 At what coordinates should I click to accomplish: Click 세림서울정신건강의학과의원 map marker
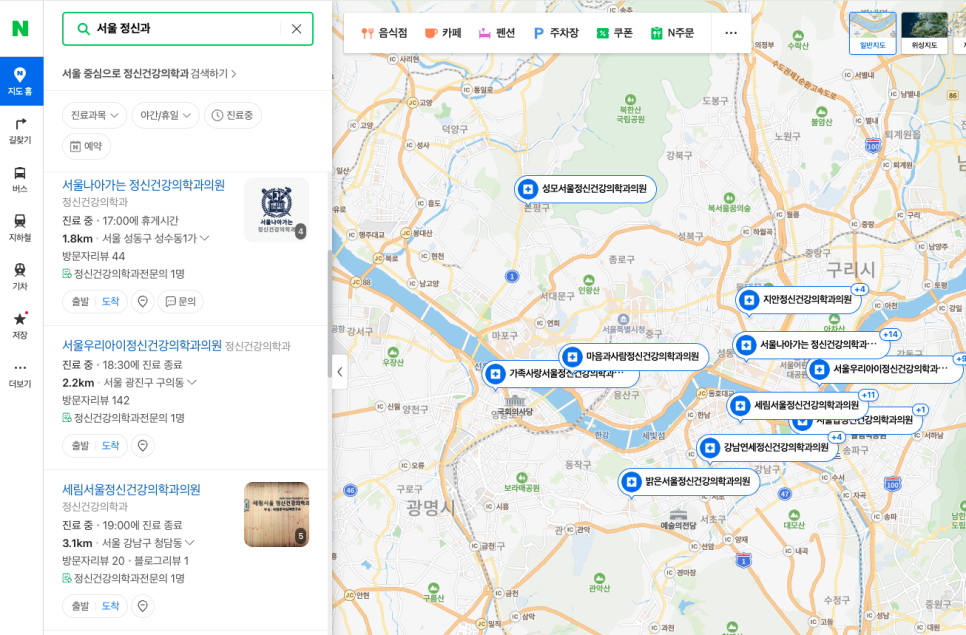click(x=797, y=405)
